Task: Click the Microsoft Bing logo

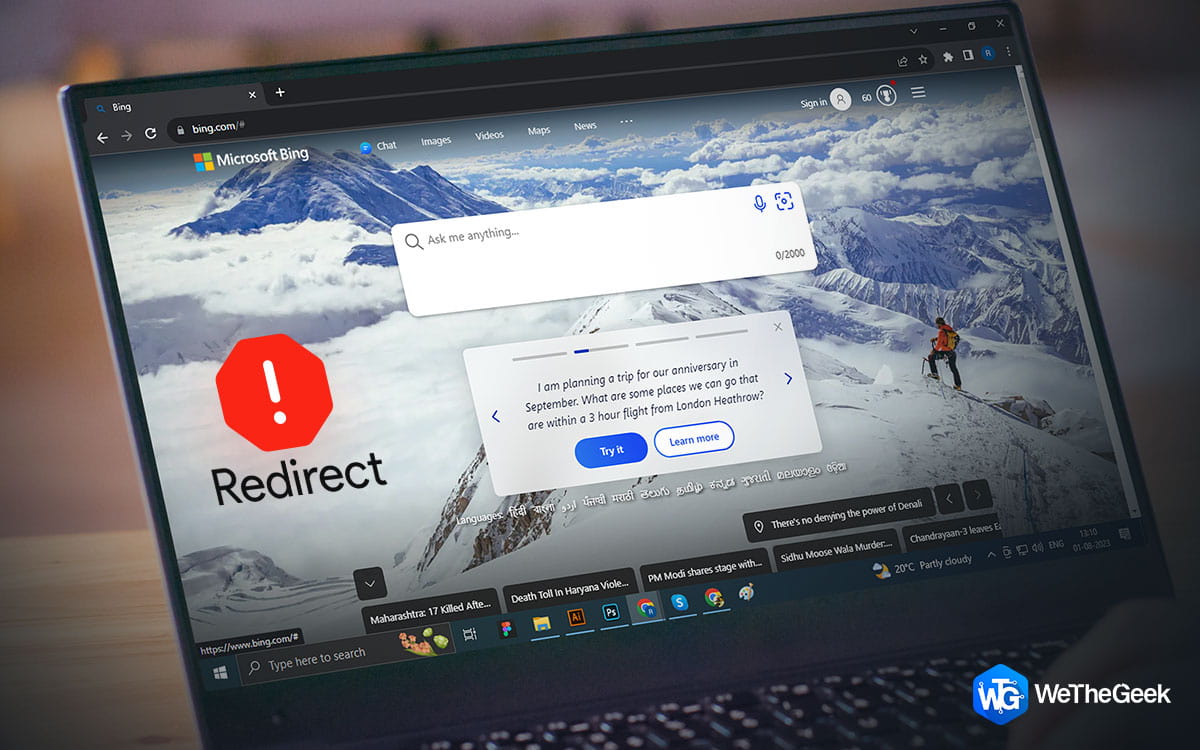Action: click(251, 158)
